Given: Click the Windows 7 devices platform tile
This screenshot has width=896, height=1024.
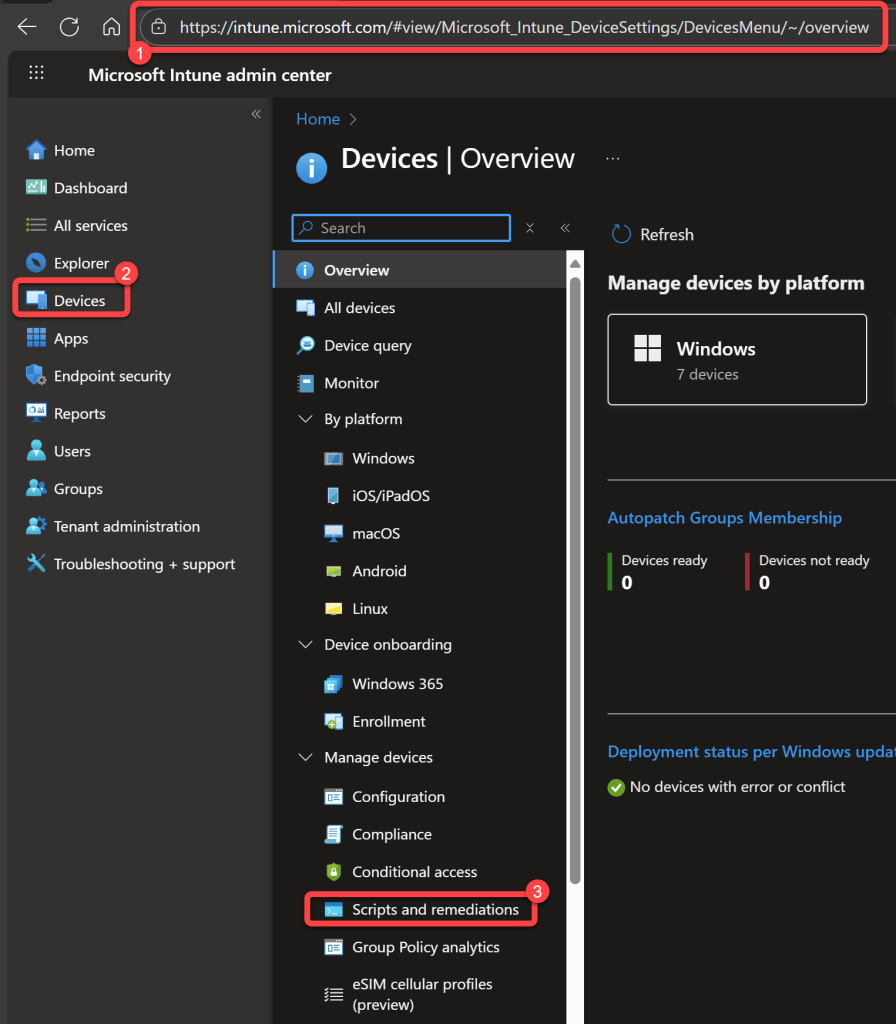Looking at the screenshot, I should [x=737, y=360].
